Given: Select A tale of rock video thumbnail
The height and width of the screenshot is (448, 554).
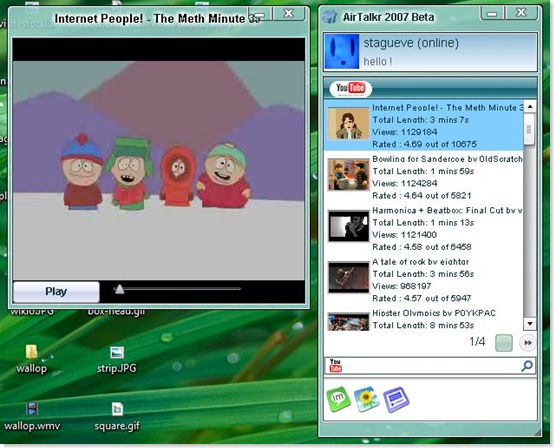Looking at the screenshot, I should [x=348, y=277].
